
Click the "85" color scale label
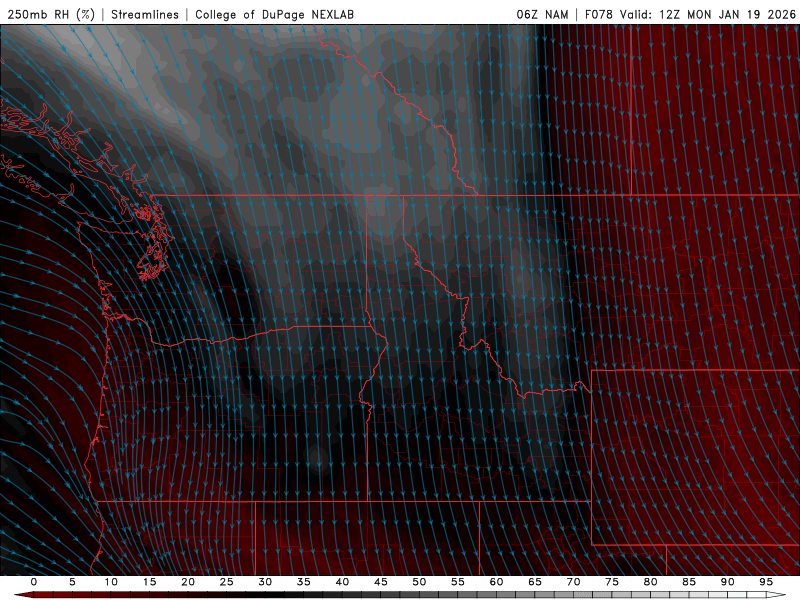tap(689, 582)
